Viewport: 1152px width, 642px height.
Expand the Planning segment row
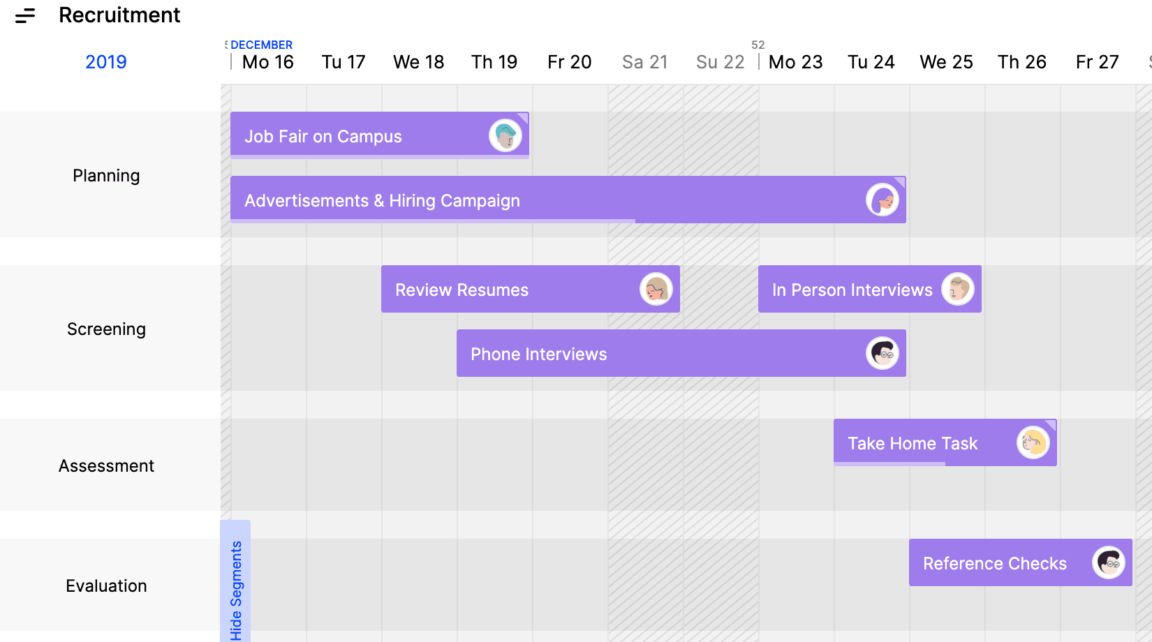106,175
